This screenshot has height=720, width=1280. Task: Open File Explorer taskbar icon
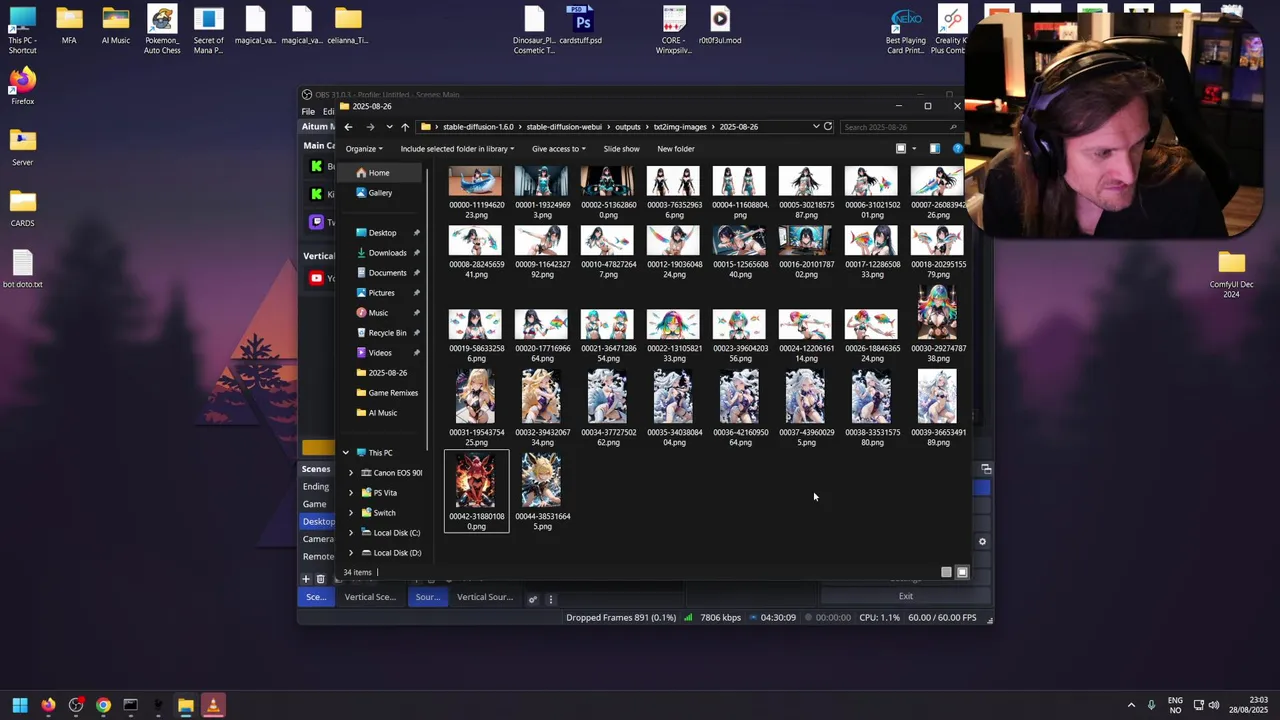(185, 705)
